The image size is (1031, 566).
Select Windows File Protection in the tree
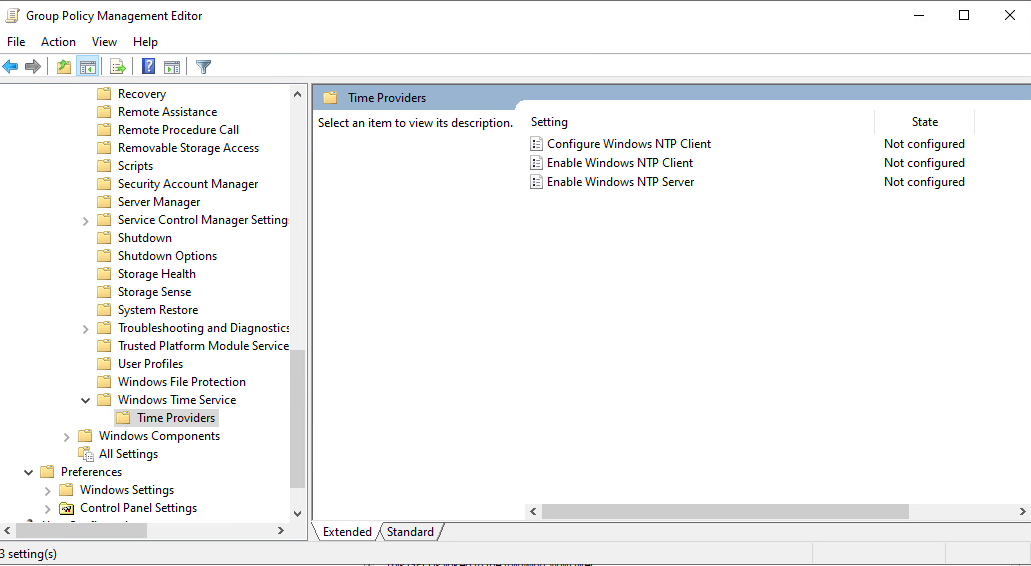click(181, 382)
